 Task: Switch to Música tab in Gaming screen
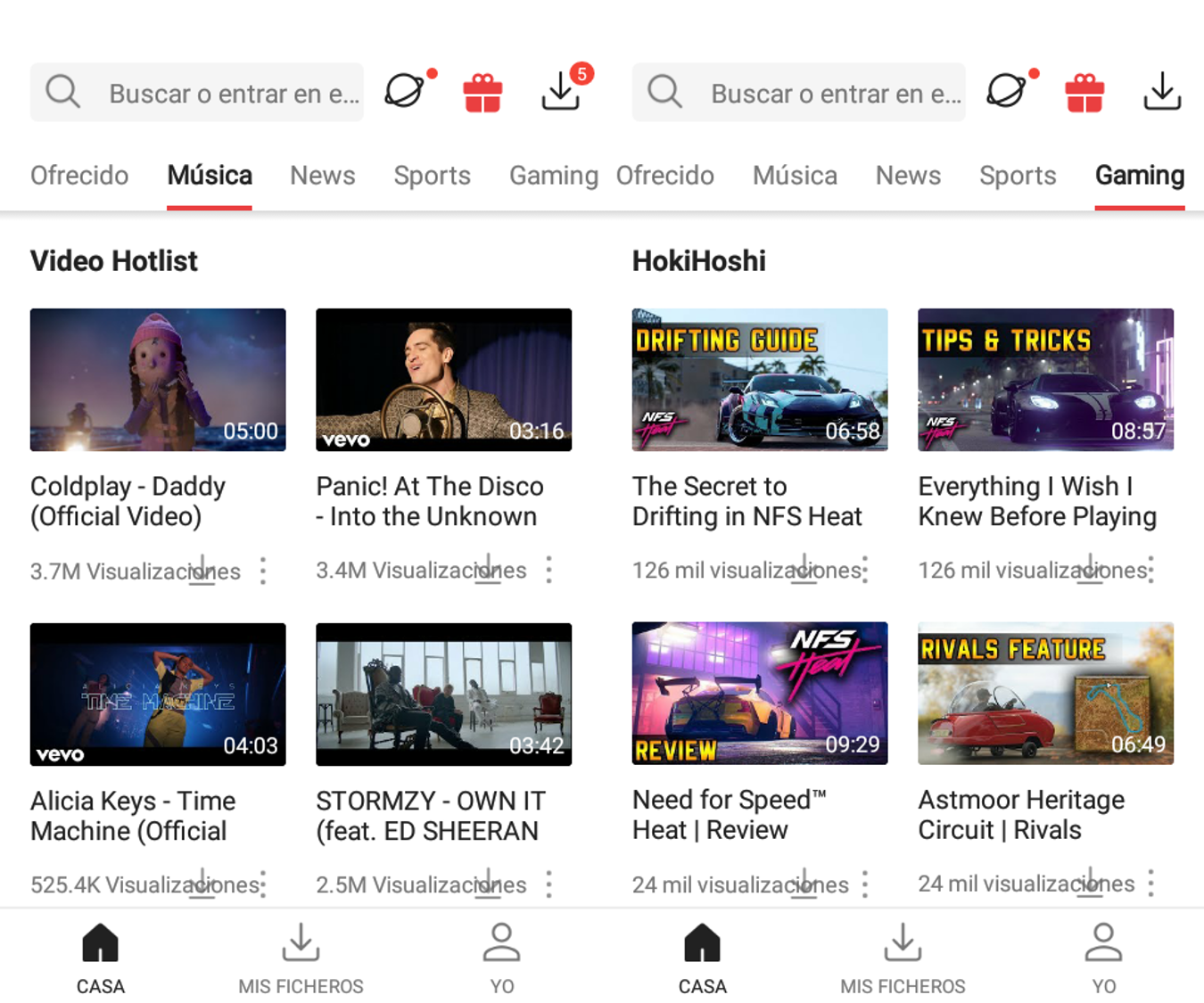pyautogui.click(x=795, y=176)
